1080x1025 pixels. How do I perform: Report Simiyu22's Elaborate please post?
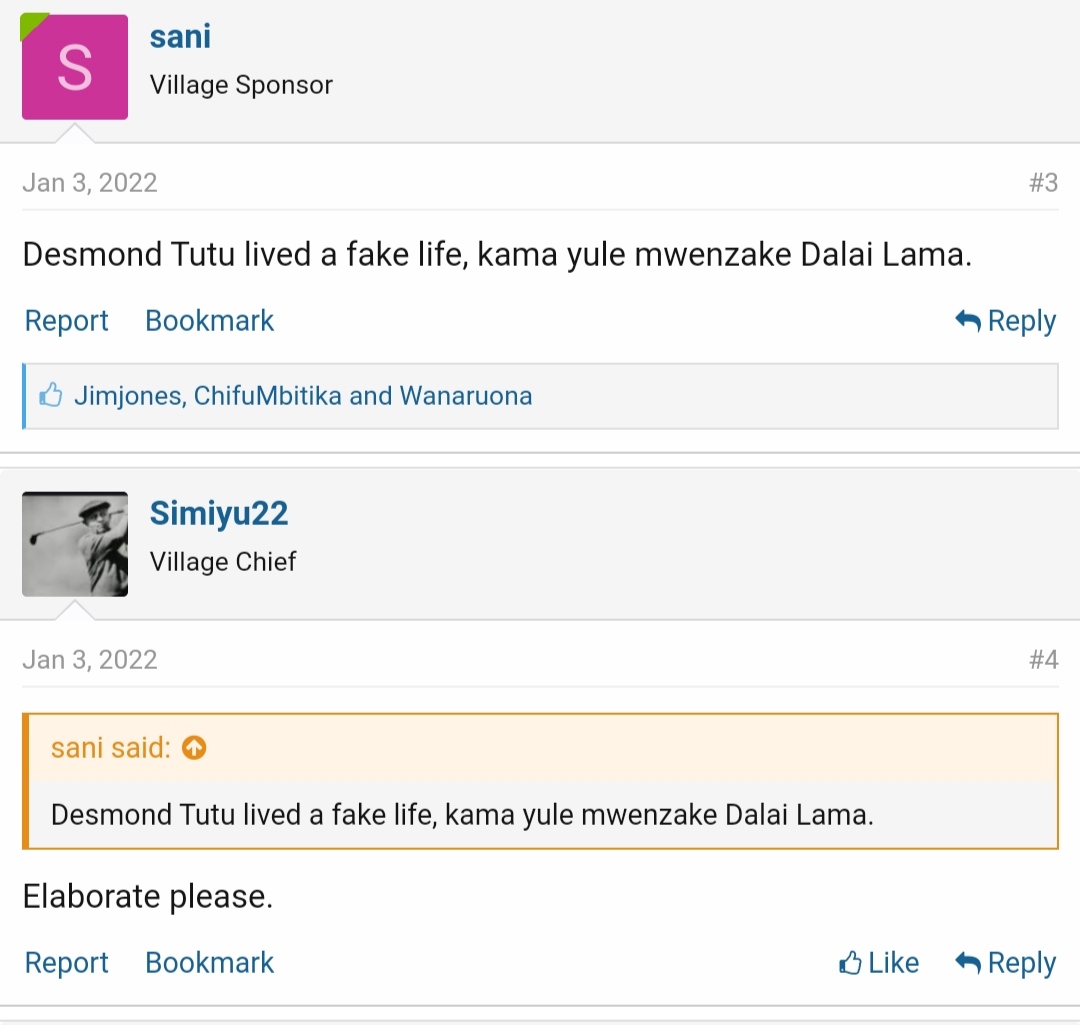click(66, 963)
